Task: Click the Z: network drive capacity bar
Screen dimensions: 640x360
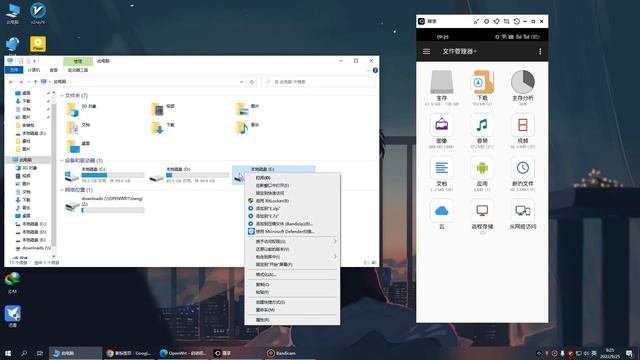Action: click(x=113, y=210)
